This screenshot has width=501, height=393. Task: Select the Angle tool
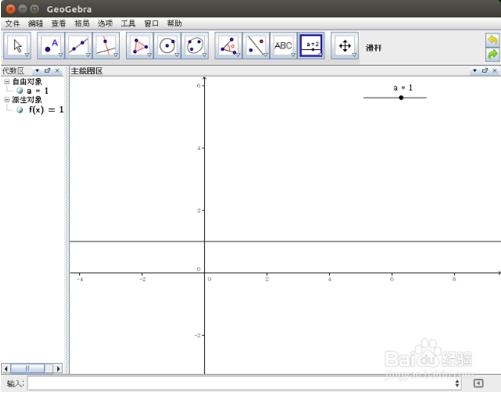tap(228, 46)
